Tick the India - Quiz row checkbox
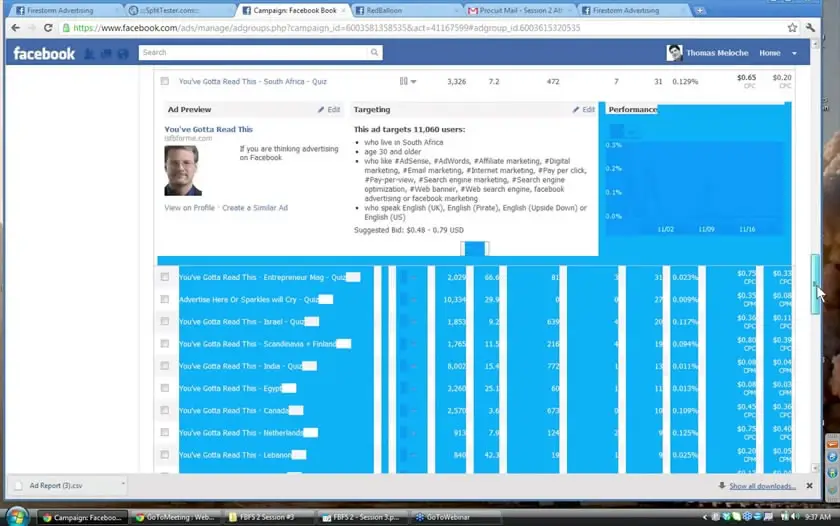 [x=164, y=366]
